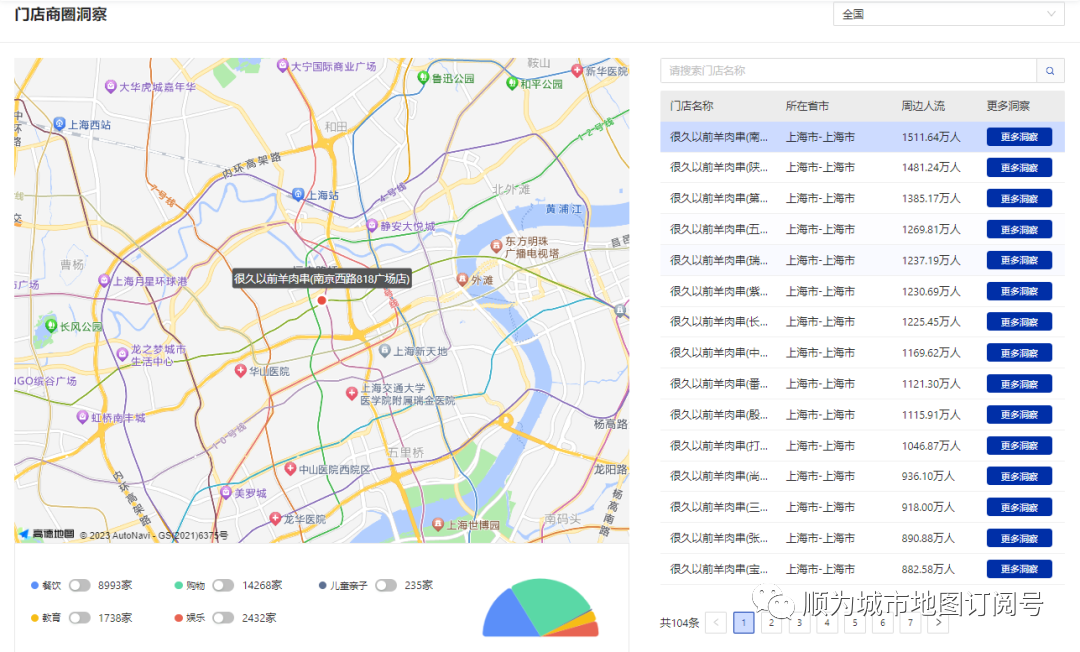Click the 大宁国际商业广场 map marker
This screenshot has height=652, width=1080.
[x=282, y=65]
